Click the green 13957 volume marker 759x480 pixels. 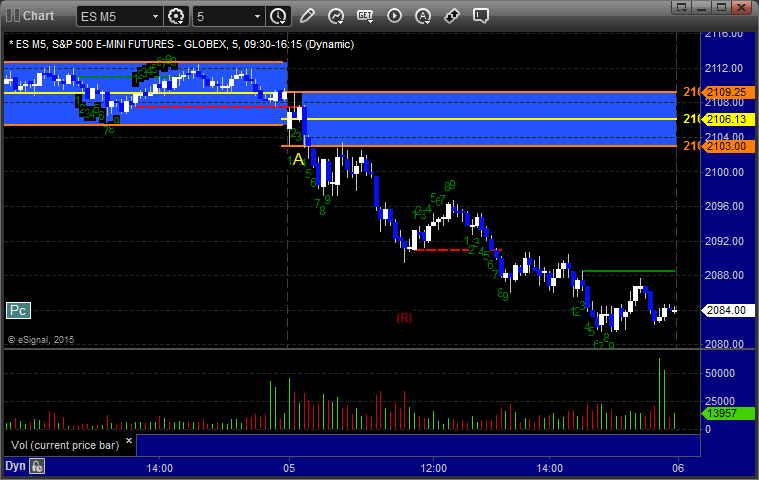[727, 413]
